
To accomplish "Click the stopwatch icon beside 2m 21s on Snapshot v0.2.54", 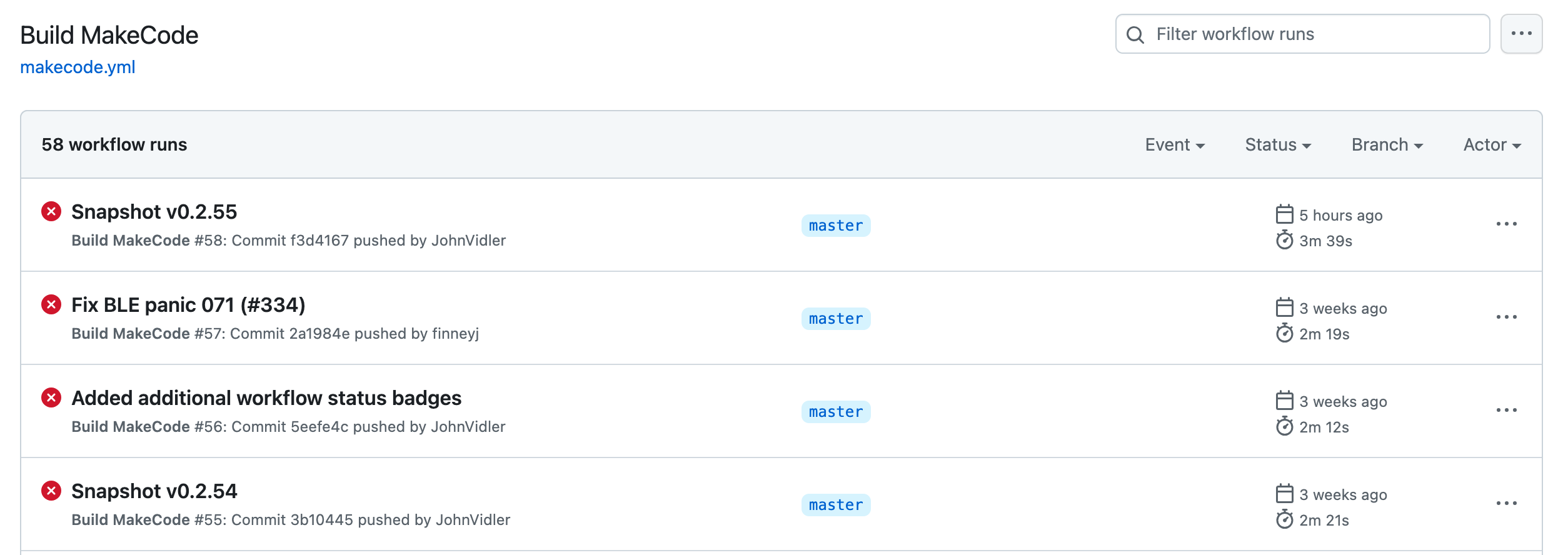I will pyautogui.click(x=1285, y=520).
